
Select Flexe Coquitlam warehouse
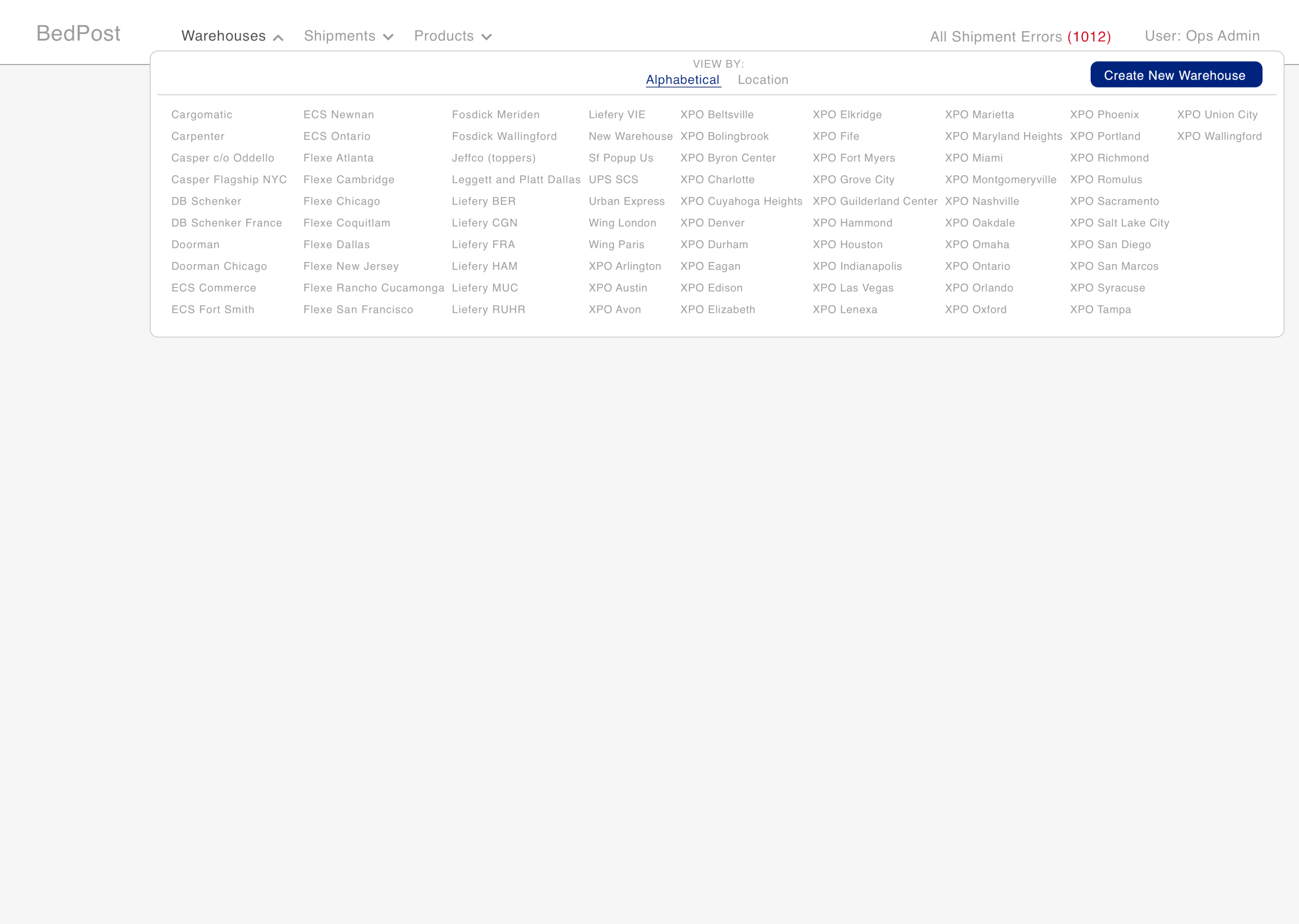click(347, 222)
